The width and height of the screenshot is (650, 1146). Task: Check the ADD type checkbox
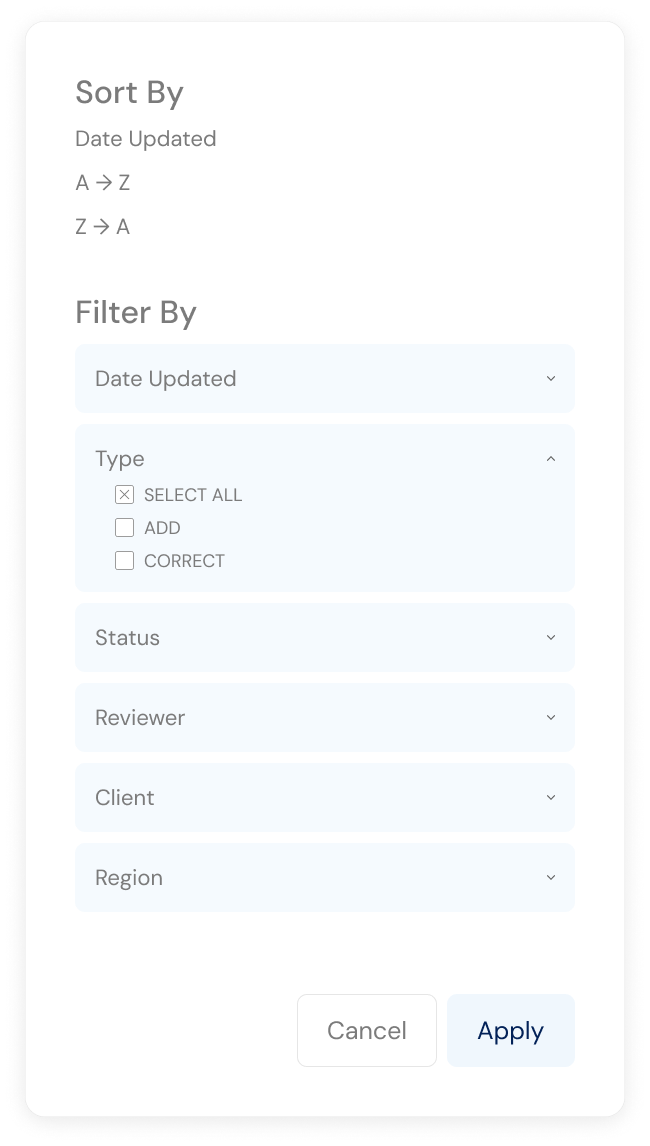124,528
